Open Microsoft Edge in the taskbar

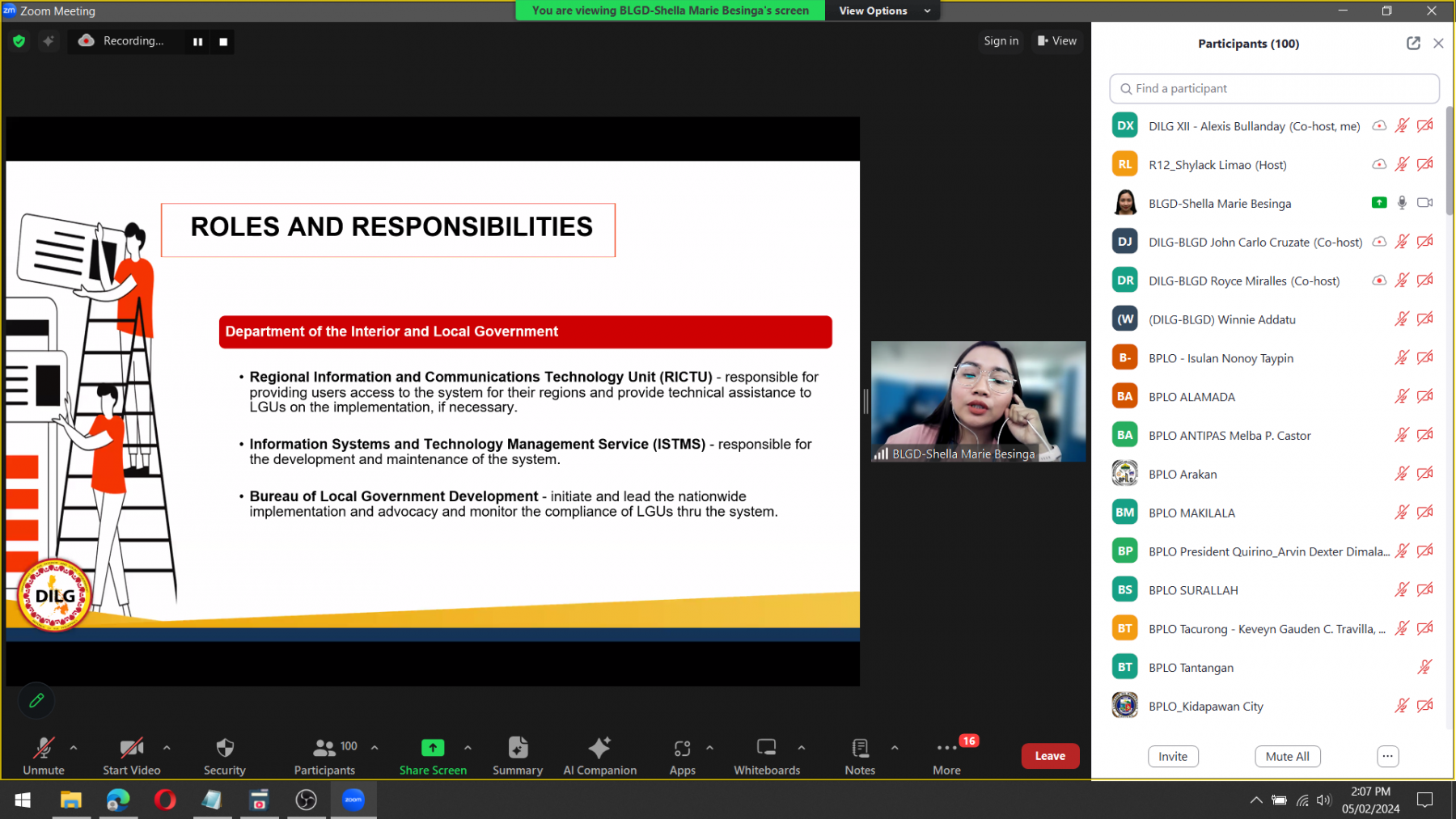(x=118, y=800)
